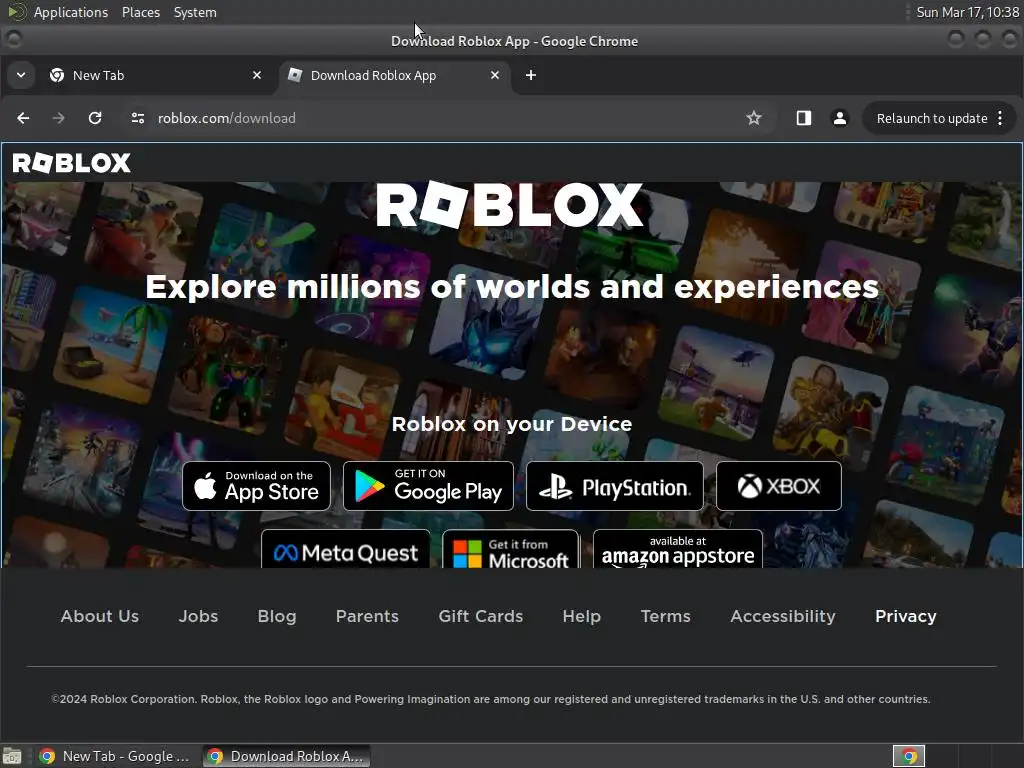Open the System menu

tap(195, 12)
